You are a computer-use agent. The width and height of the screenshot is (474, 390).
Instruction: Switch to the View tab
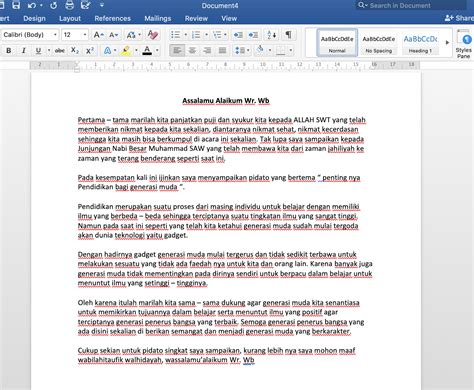pyautogui.click(x=229, y=18)
